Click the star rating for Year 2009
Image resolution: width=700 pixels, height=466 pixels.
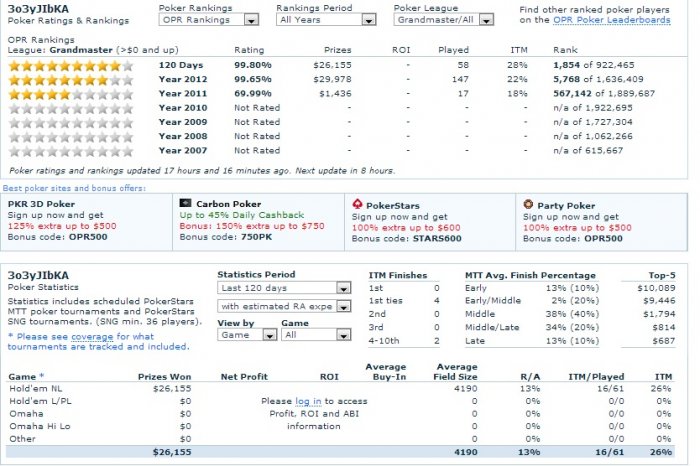click(x=71, y=123)
